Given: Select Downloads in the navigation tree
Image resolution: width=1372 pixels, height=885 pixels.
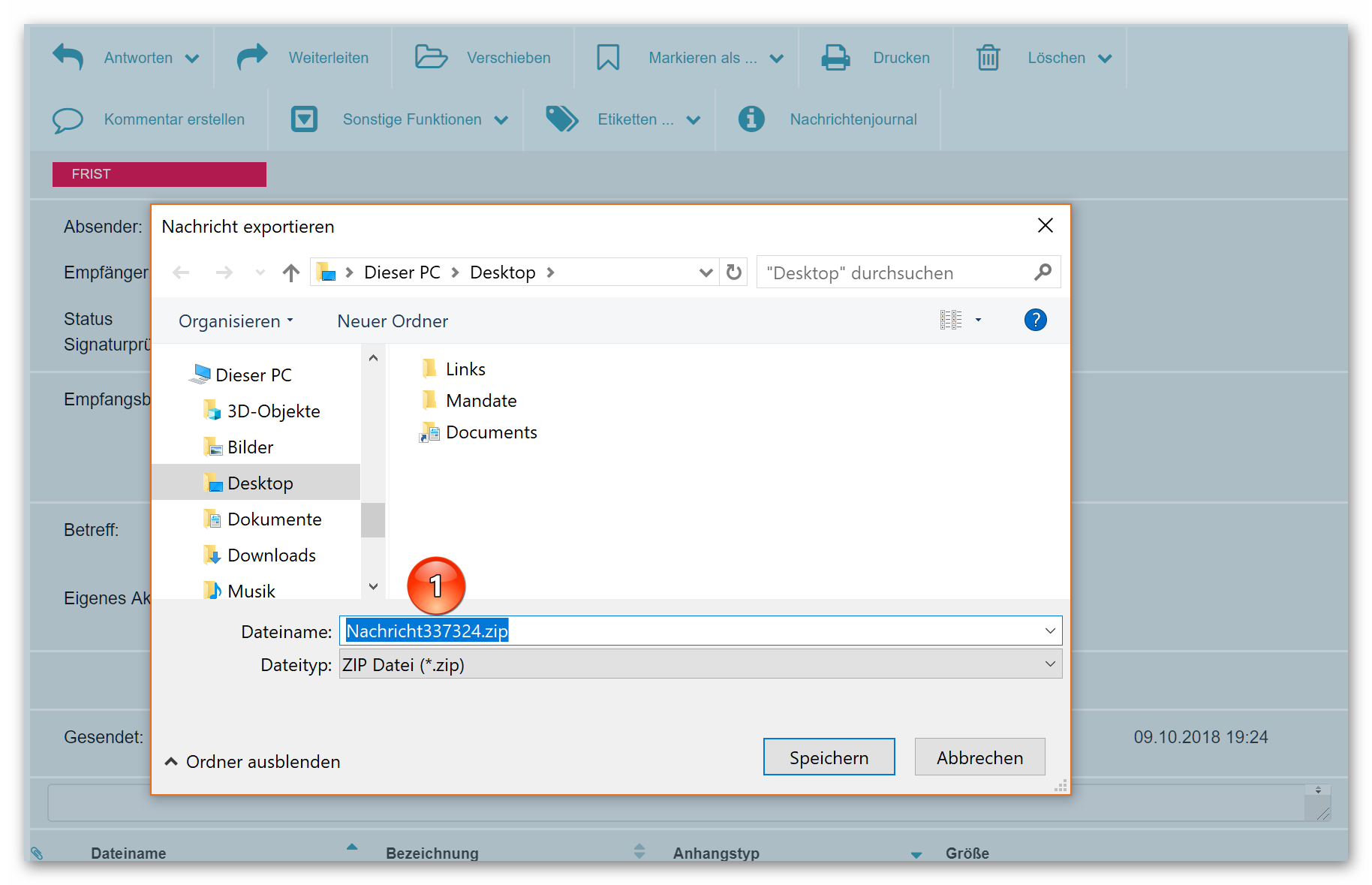Looking at the screenshot, I should click(x=271, y=555).
